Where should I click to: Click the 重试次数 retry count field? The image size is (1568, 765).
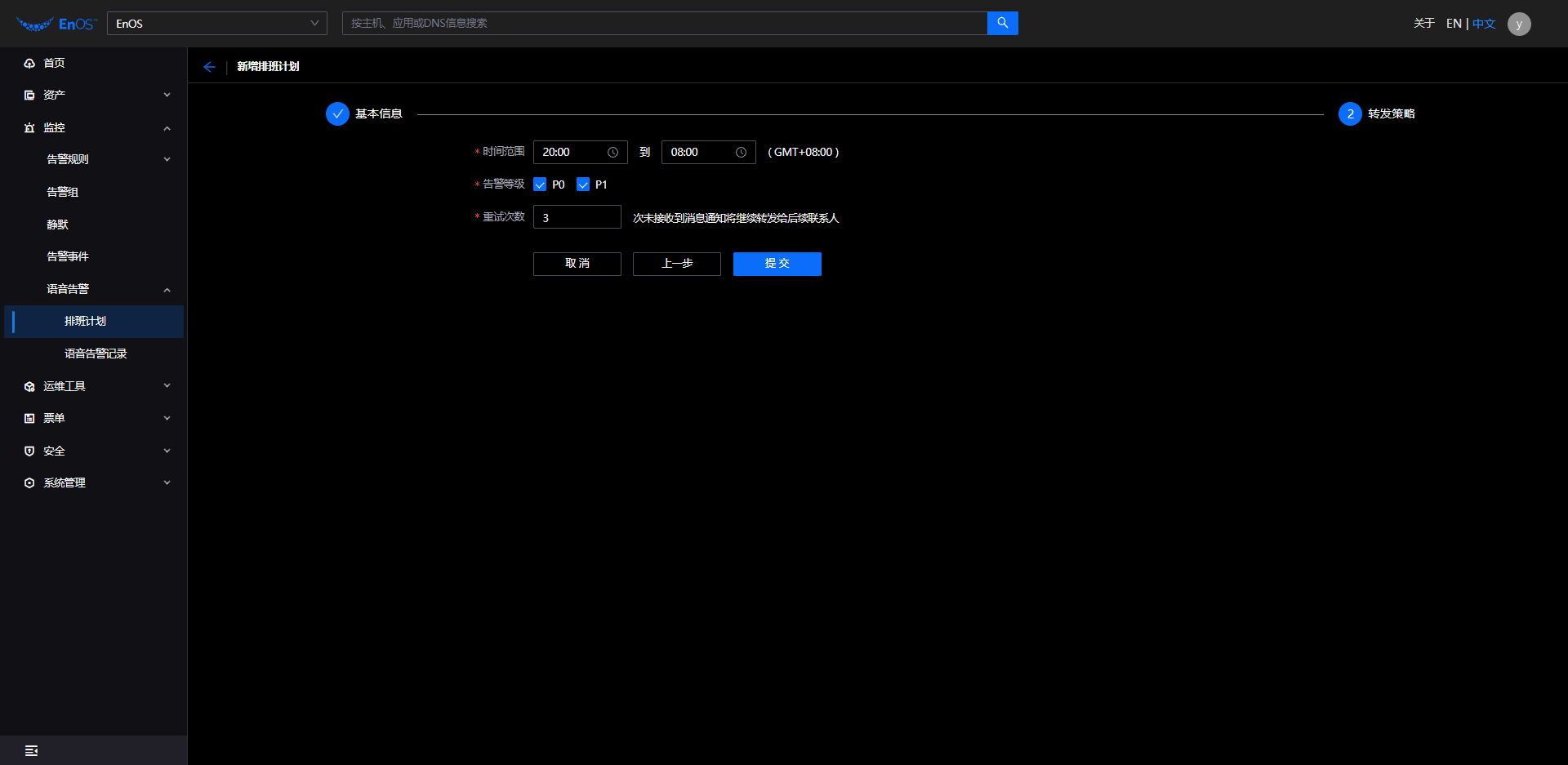click(x=577, y=217)
